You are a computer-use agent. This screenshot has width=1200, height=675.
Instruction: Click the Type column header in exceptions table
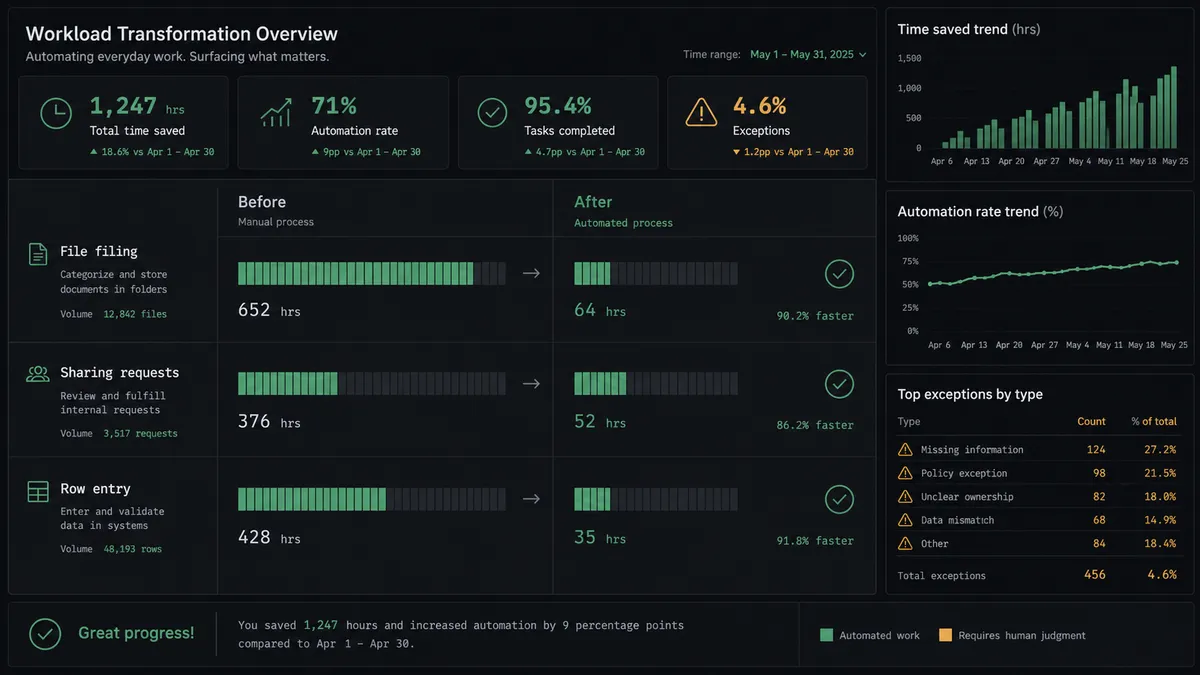(x=909, y=421)
